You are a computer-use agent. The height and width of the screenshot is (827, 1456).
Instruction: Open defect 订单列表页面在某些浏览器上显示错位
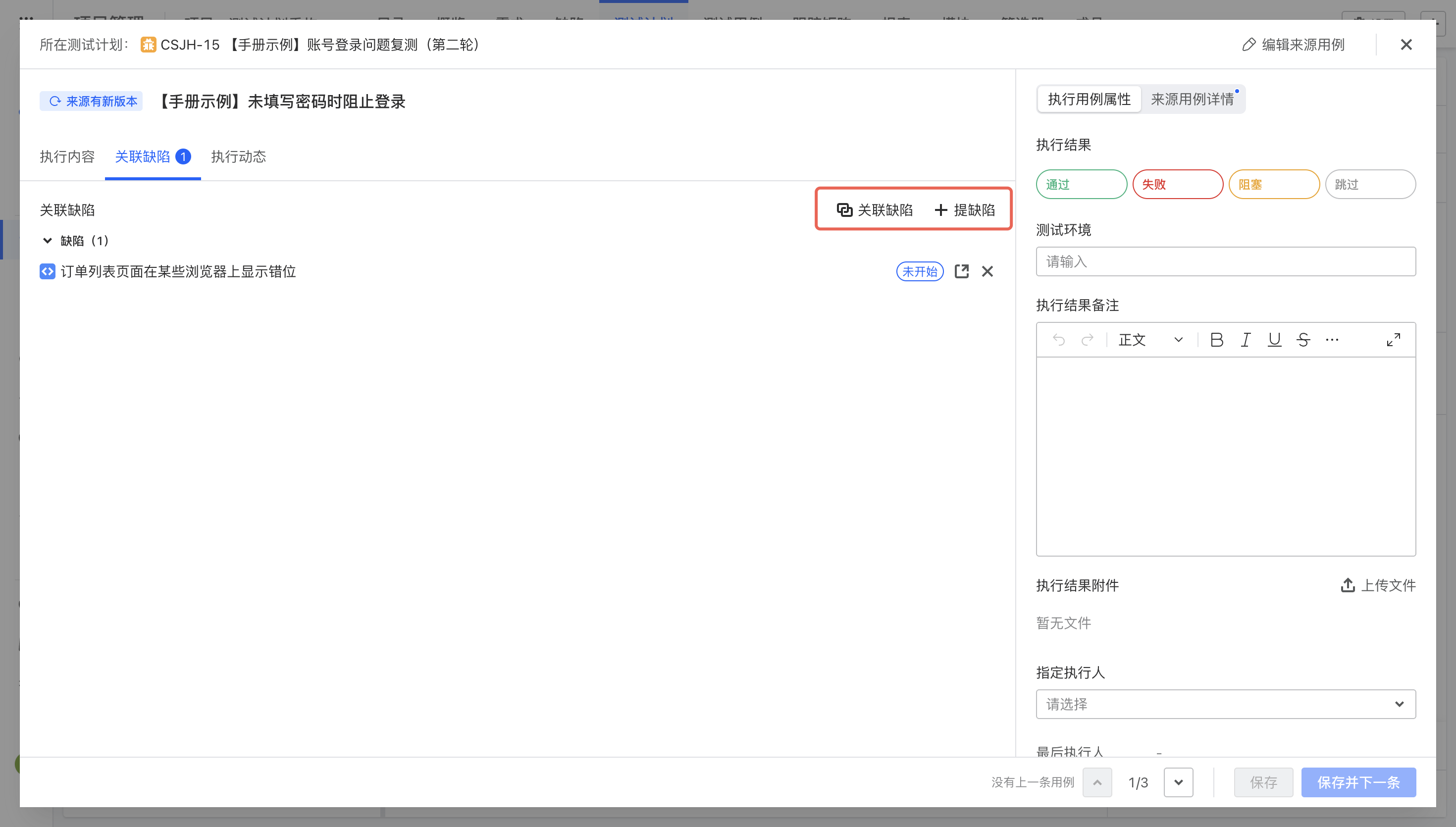point(178,271)
